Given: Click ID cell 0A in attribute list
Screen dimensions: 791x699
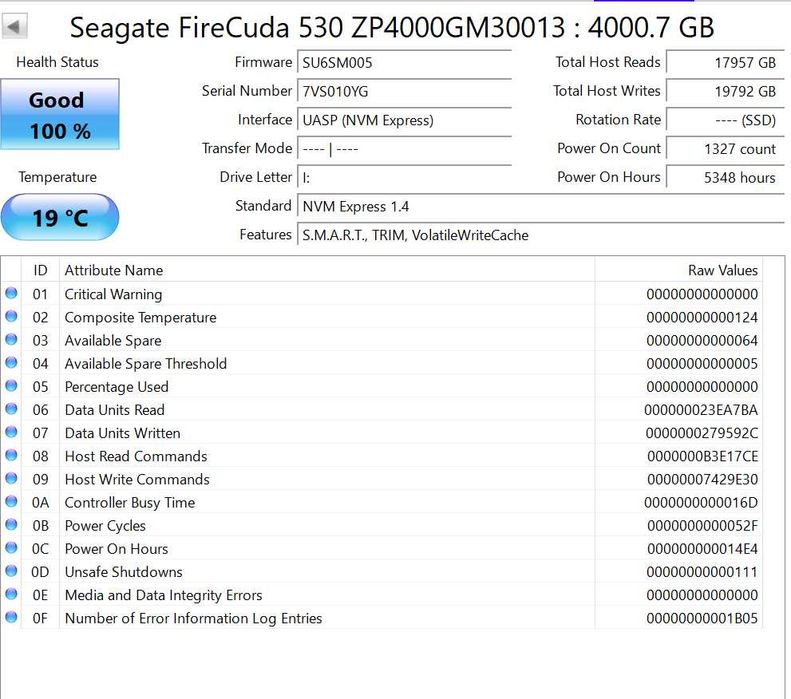Looking at the screenshot, I should point(40,503).
